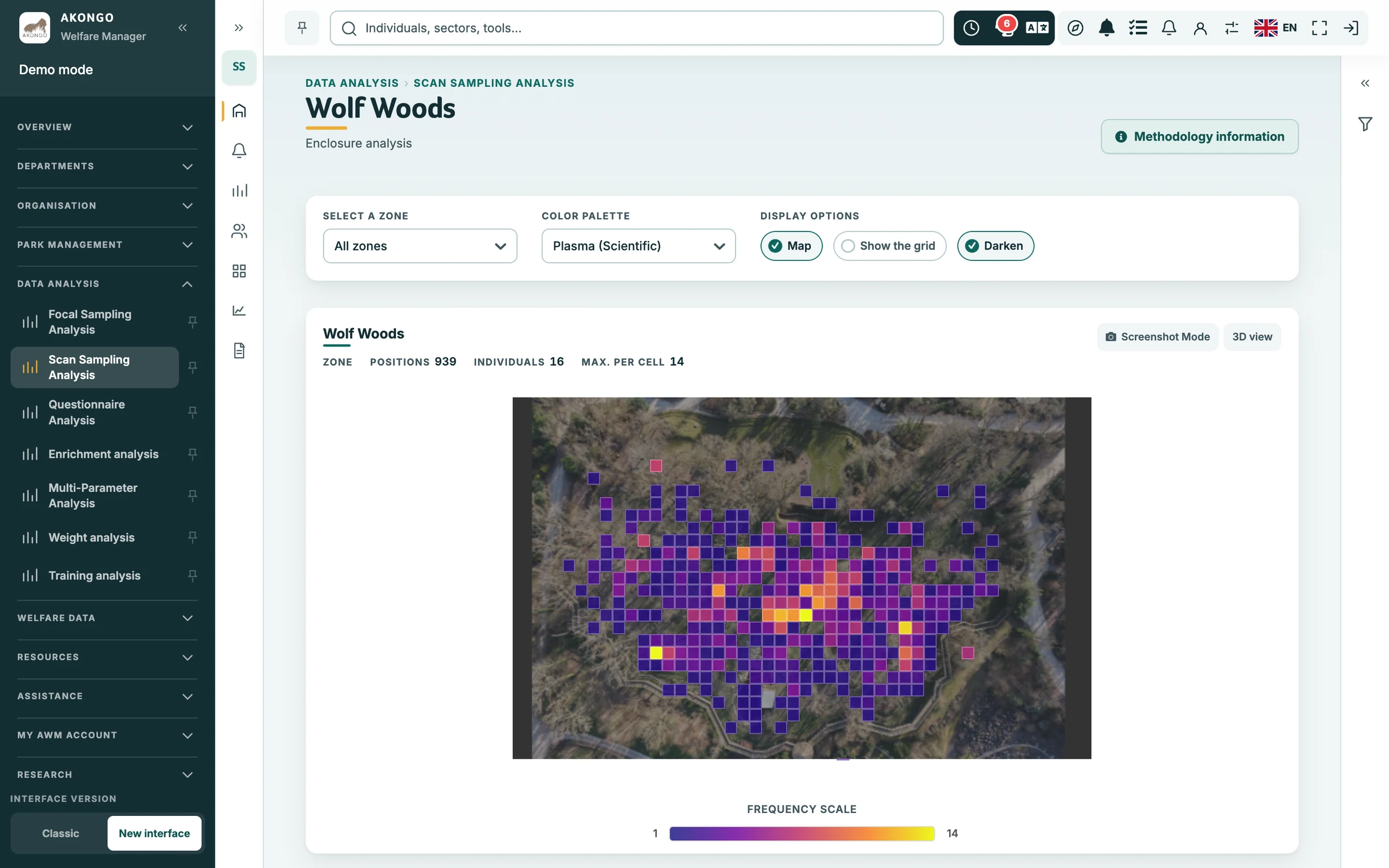Click the Methodology information button
Viewport: 1389px width, 868px height.
[x=1200, y=137]
